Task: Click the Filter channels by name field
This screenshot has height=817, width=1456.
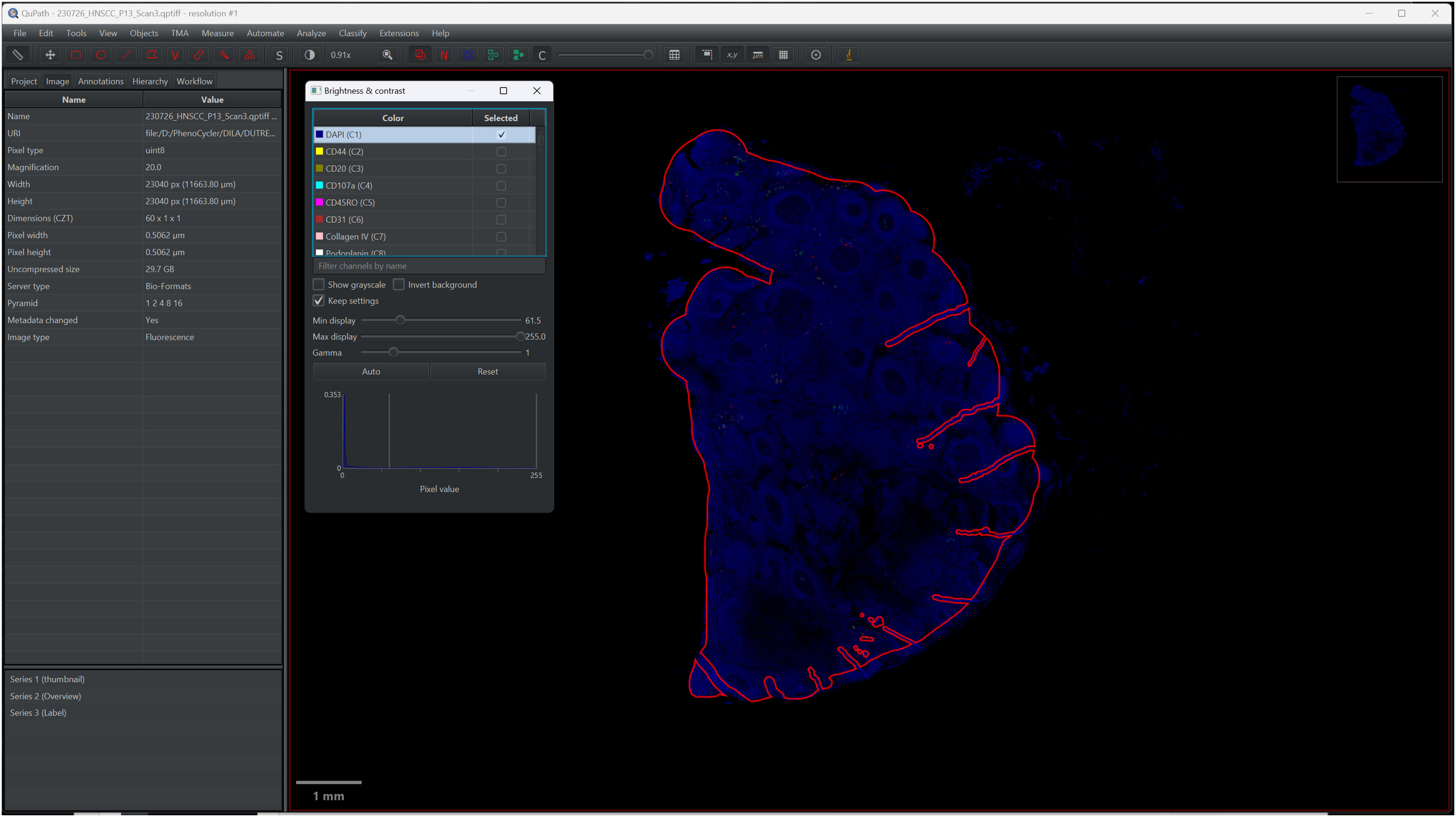Action: coord(429,266)
